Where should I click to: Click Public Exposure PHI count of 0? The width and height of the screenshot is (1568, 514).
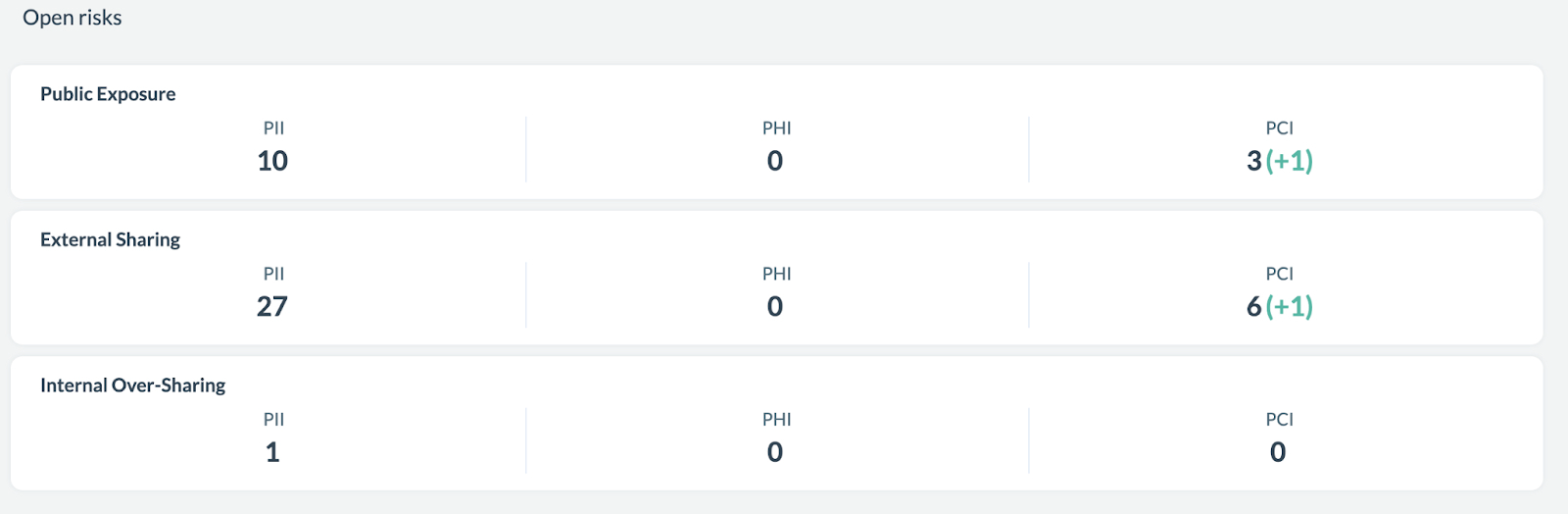pos(775,161)
